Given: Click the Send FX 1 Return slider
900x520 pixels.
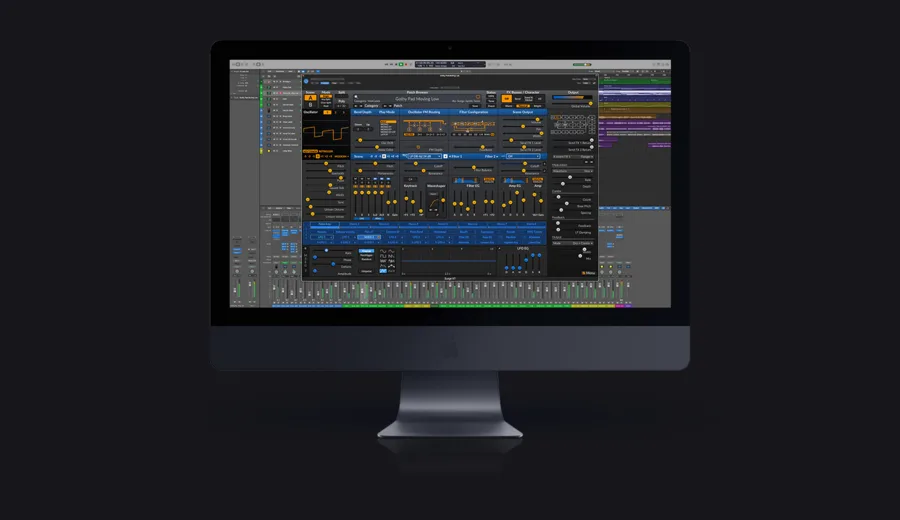Looking at the screenshot, I should click(x=573, y=140).
